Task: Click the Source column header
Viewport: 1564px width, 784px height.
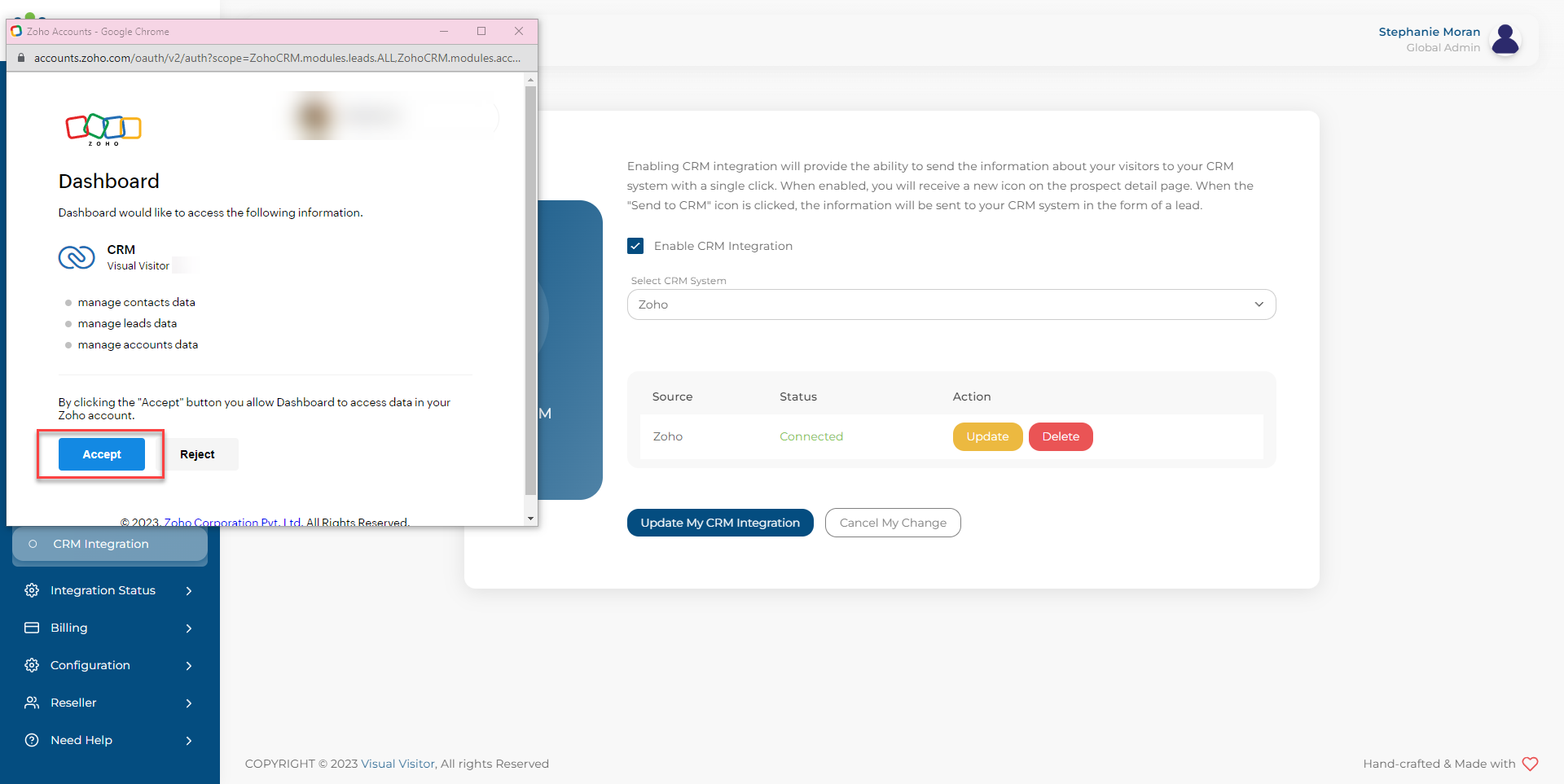Action: click(x=672, y=396)
